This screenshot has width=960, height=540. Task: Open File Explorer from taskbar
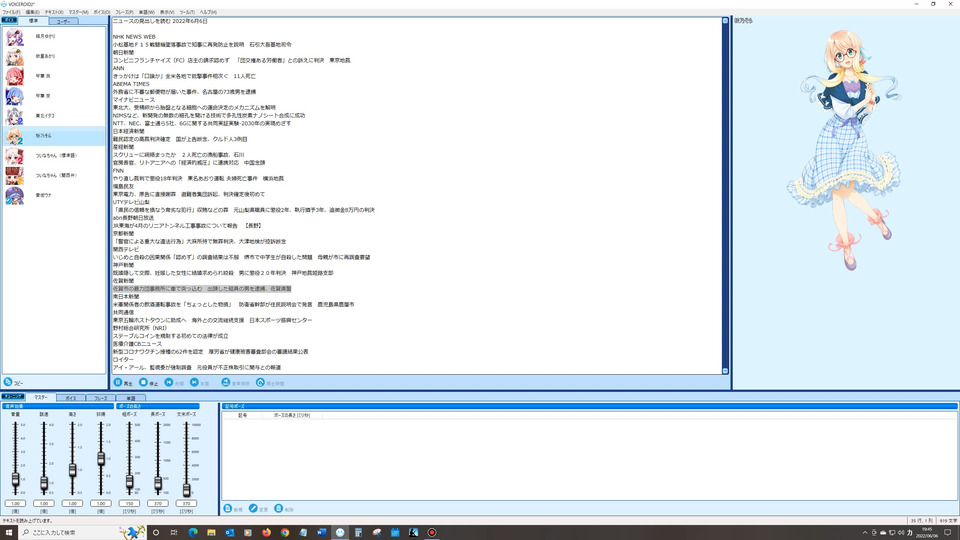coord(211,532)
